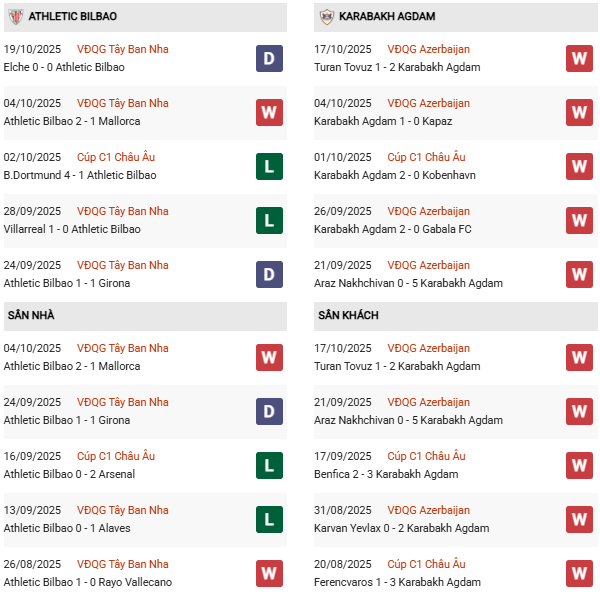Click the loss badge for B.Dortmund match

269,166
